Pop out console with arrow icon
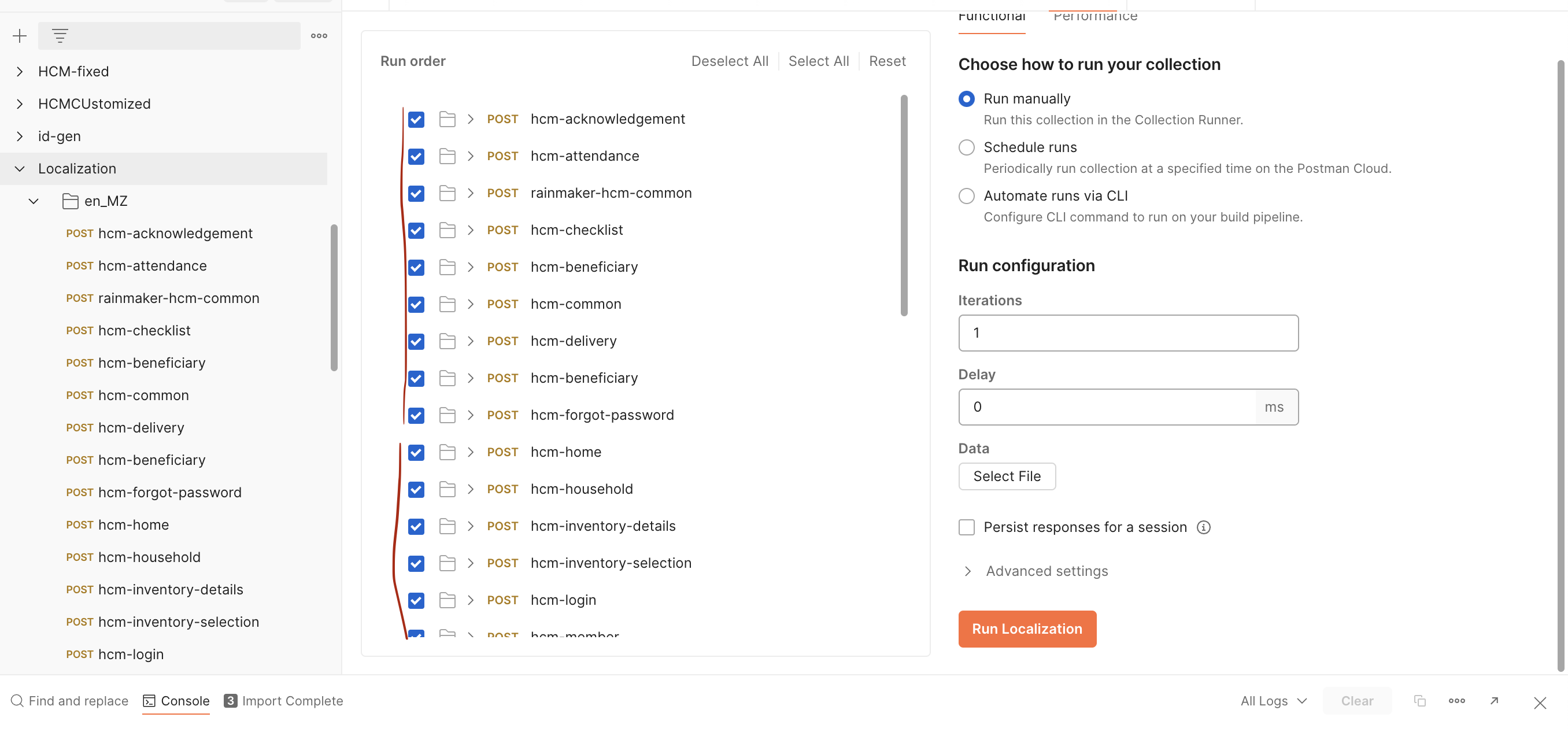The image size is (1568, 732). [1494, 701]
